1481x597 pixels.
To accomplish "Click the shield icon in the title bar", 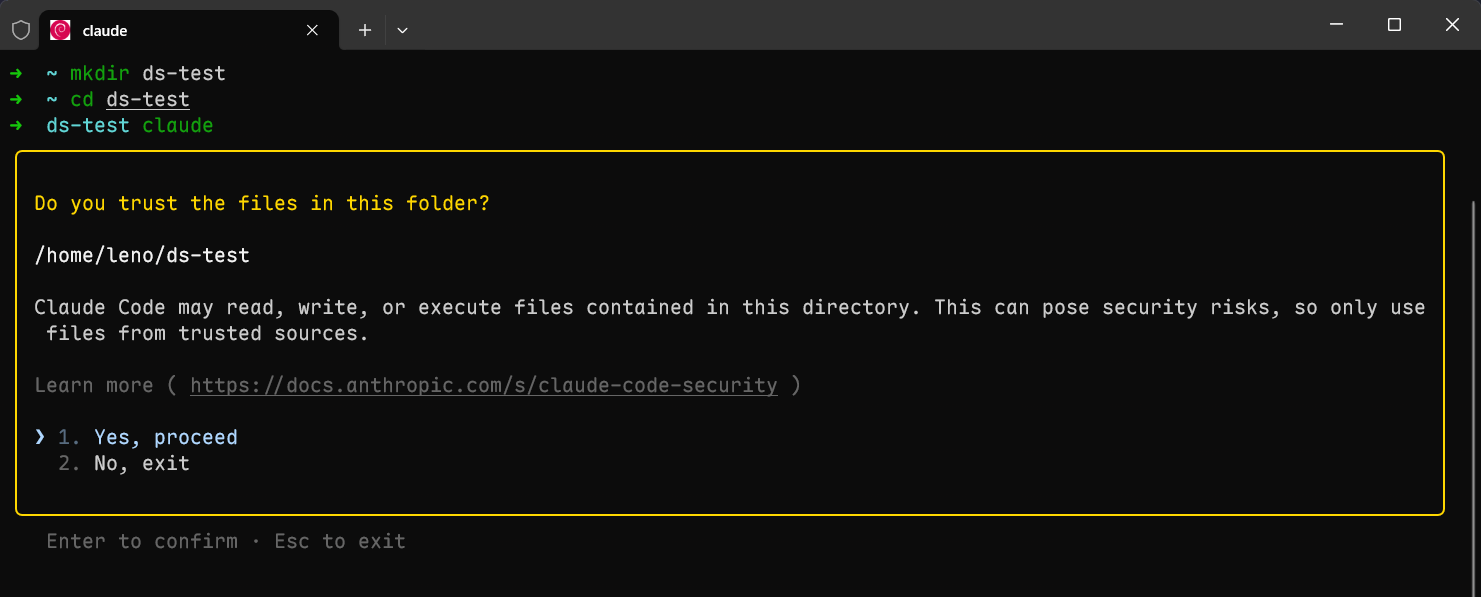I will 20,30.
